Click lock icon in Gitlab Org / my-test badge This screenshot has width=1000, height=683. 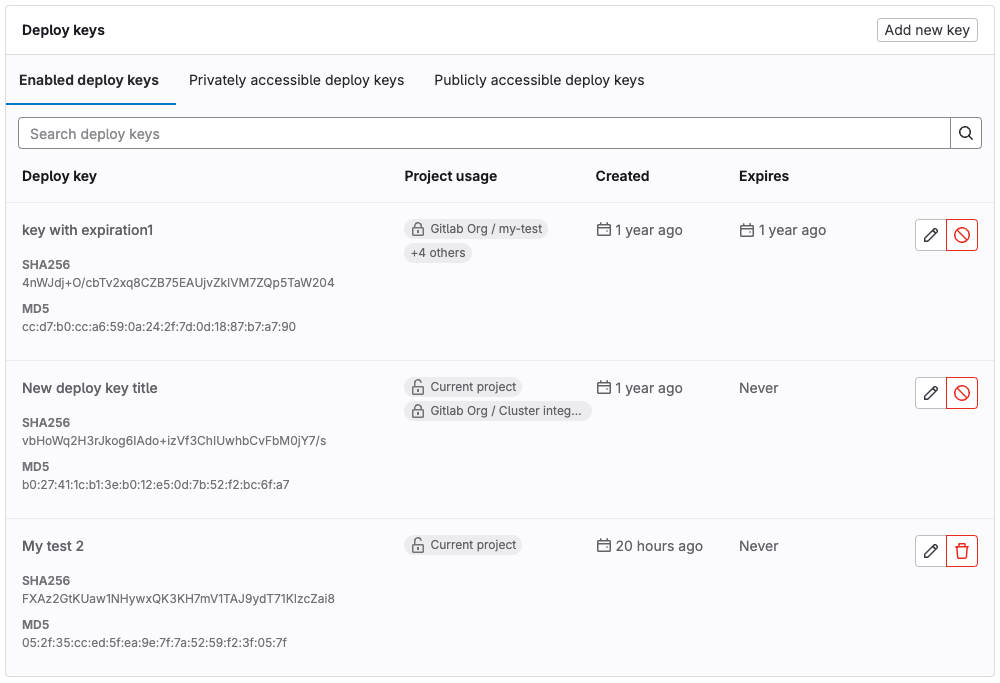pyautogui.click(x=418, y=229)
